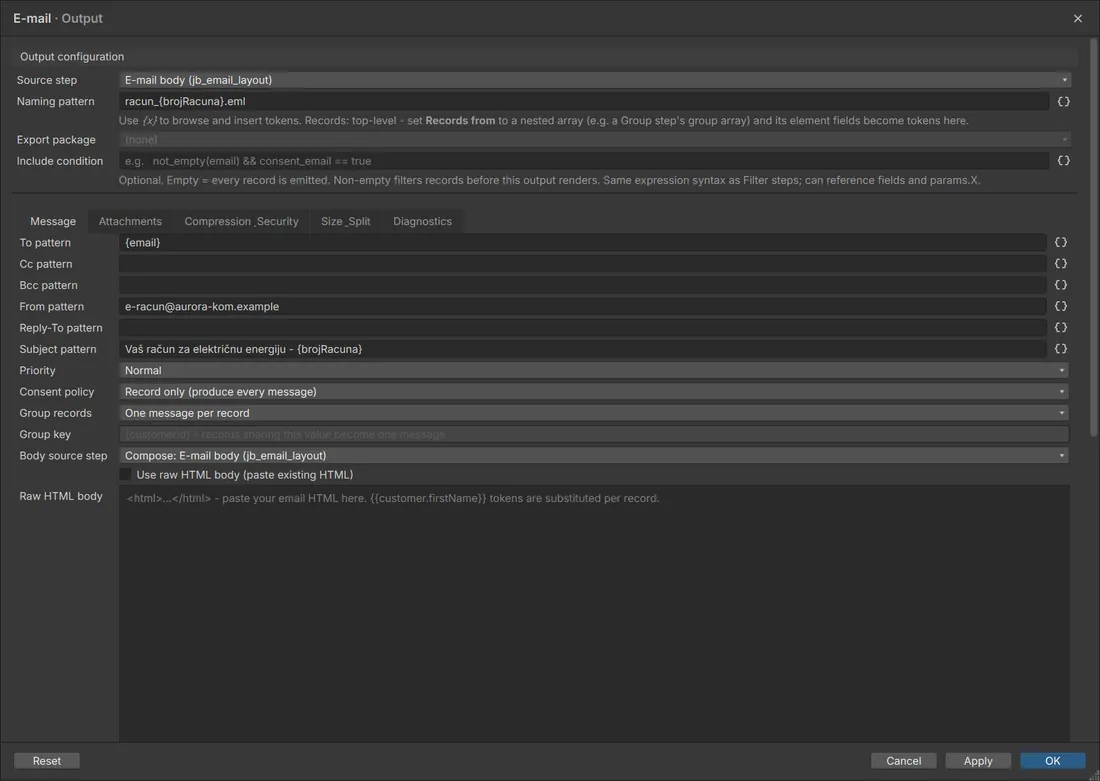1100x781 pixels.
Task: Insert token into From pattern field
Action: (x=1061, y=306)
